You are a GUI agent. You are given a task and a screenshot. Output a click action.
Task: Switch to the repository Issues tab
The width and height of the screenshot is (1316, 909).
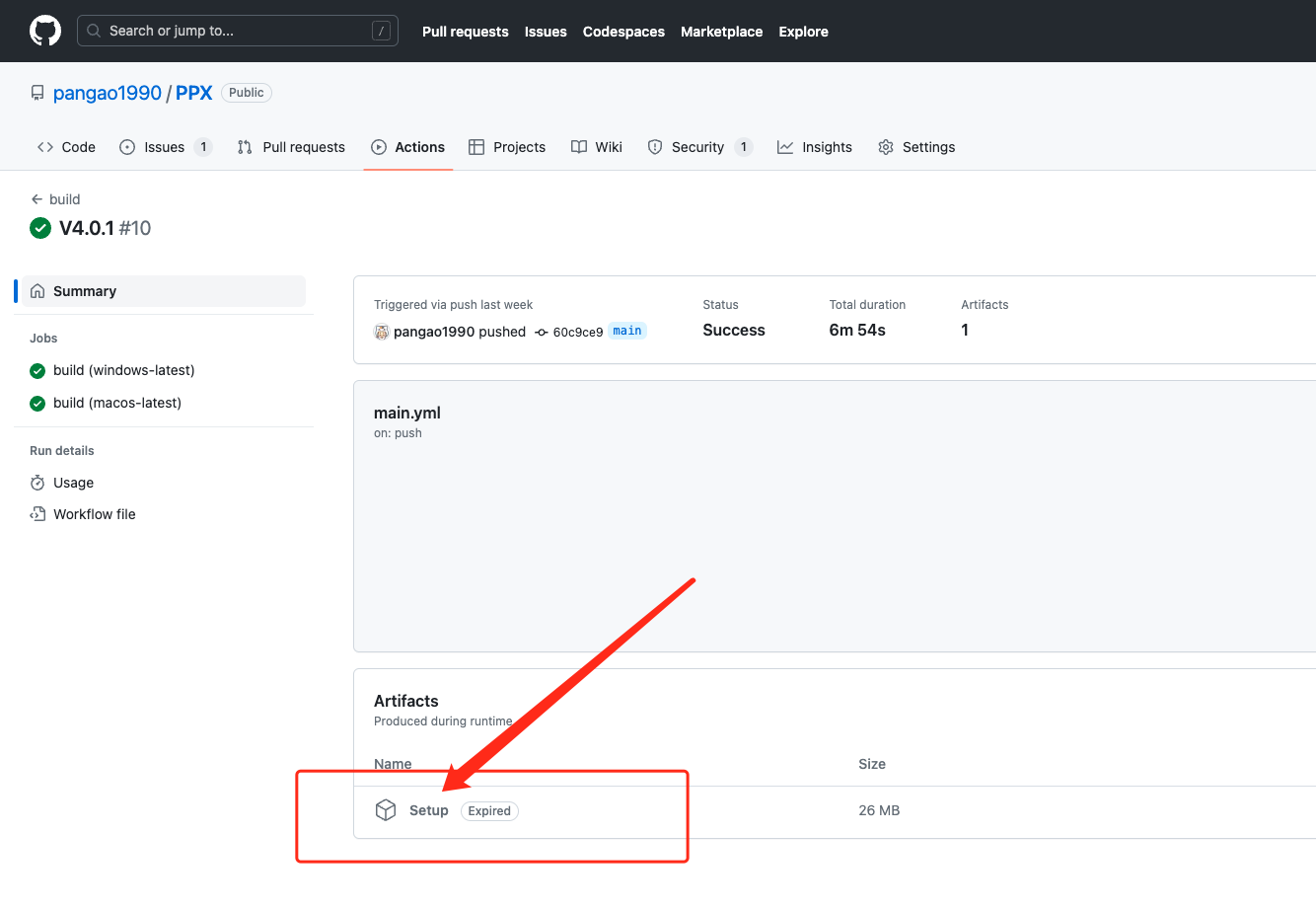point(165,147)
